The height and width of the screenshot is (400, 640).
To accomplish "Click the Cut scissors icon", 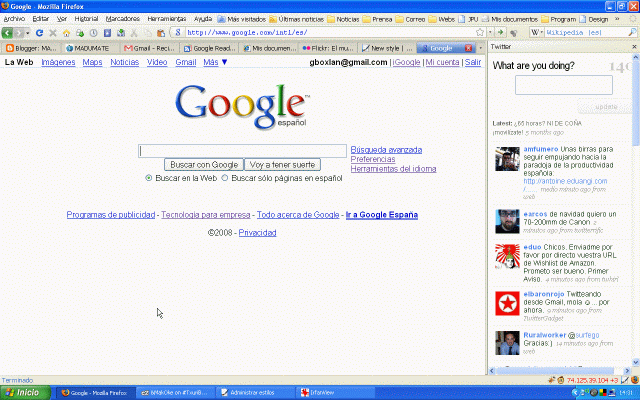I will (134, 33).
